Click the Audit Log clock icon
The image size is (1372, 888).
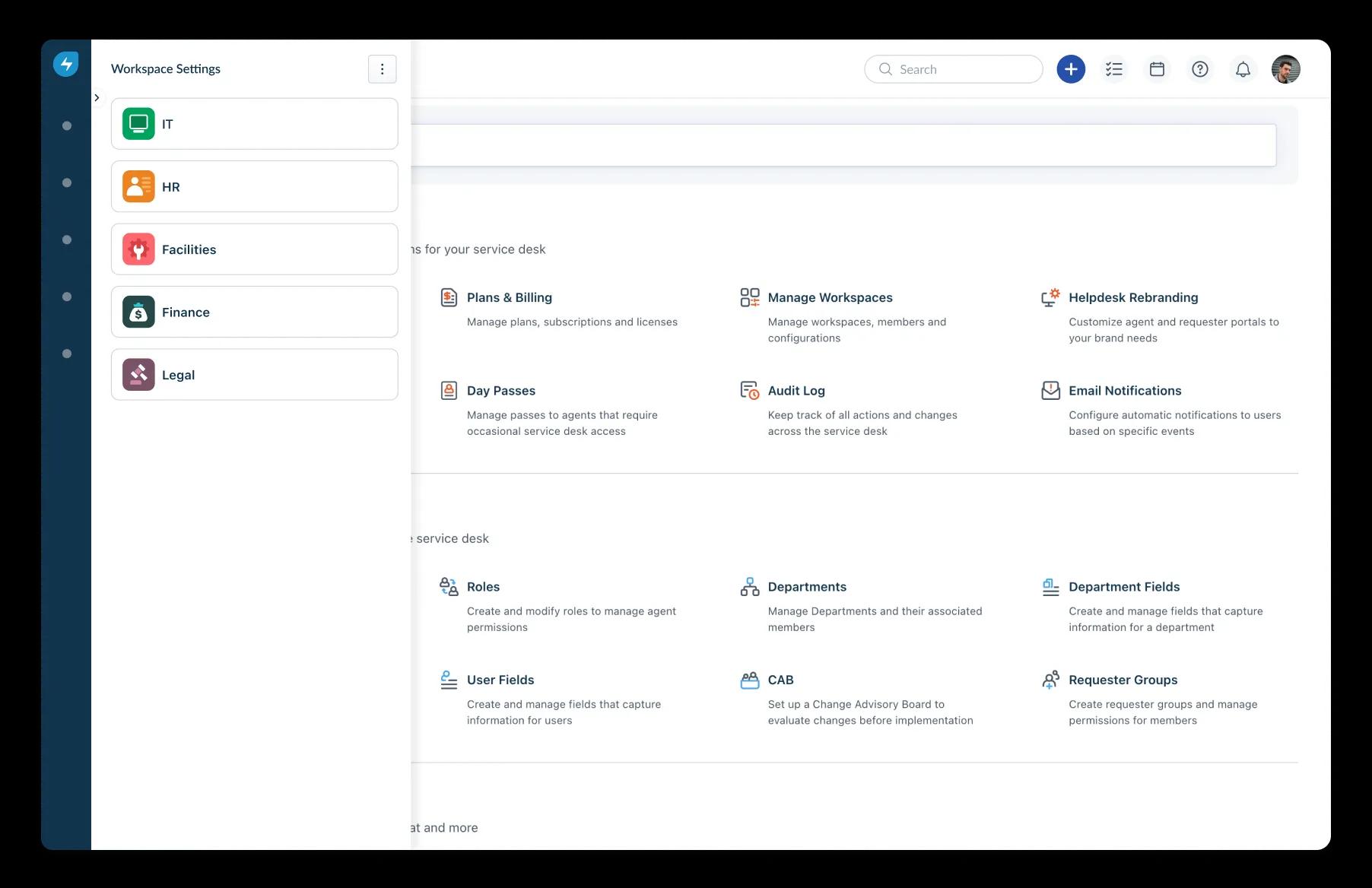[750, 391]
